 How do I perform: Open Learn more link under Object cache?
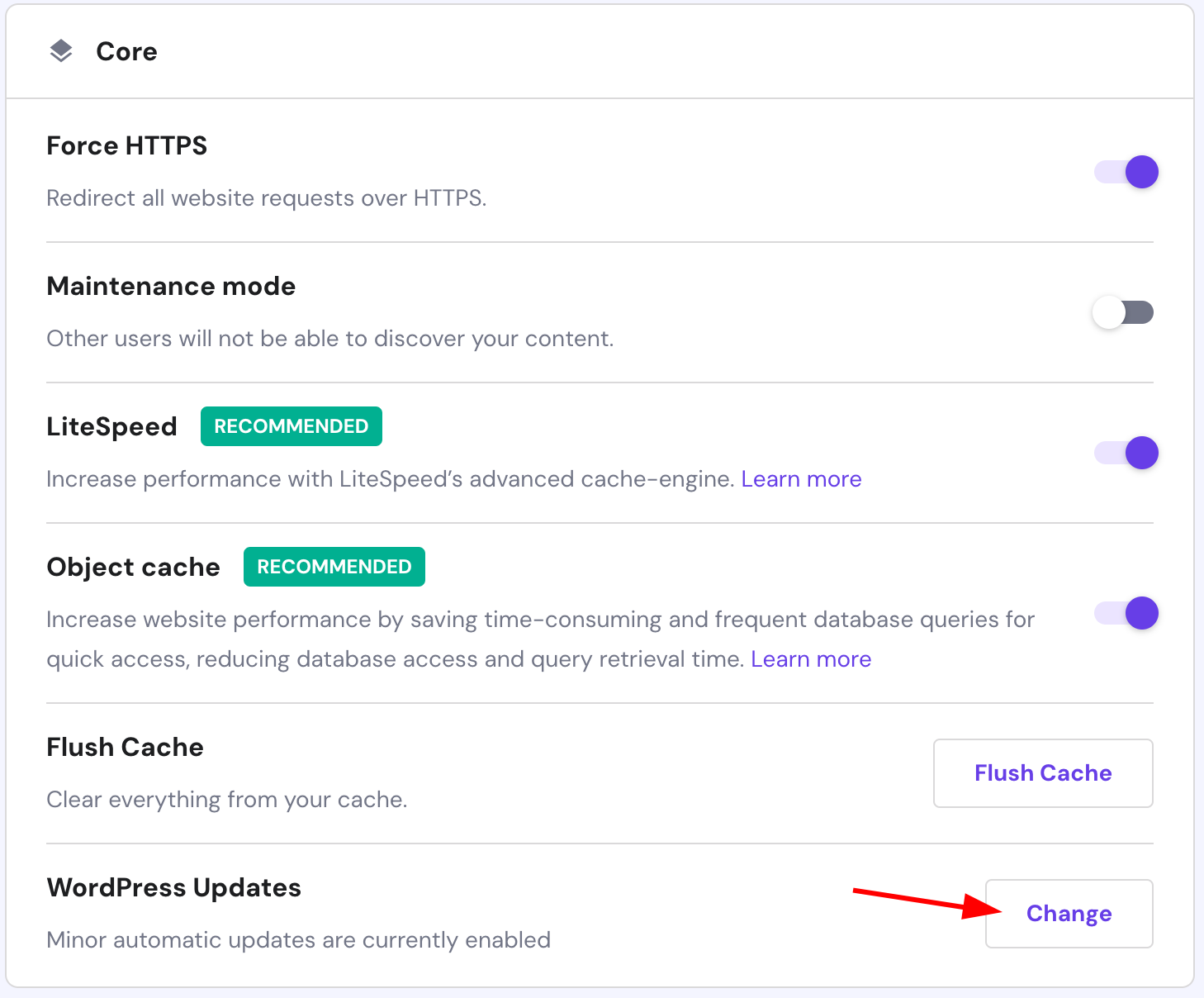click(811, 659)
